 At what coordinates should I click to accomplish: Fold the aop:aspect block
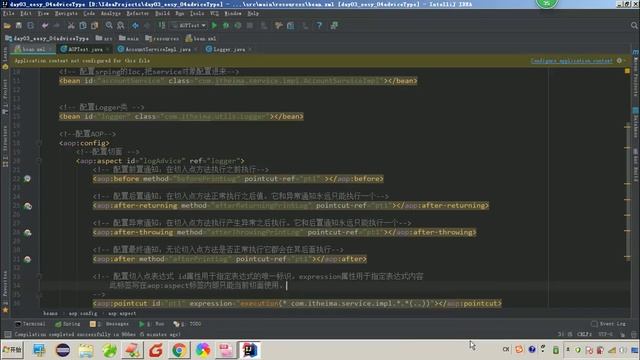(x=40, y=161)
